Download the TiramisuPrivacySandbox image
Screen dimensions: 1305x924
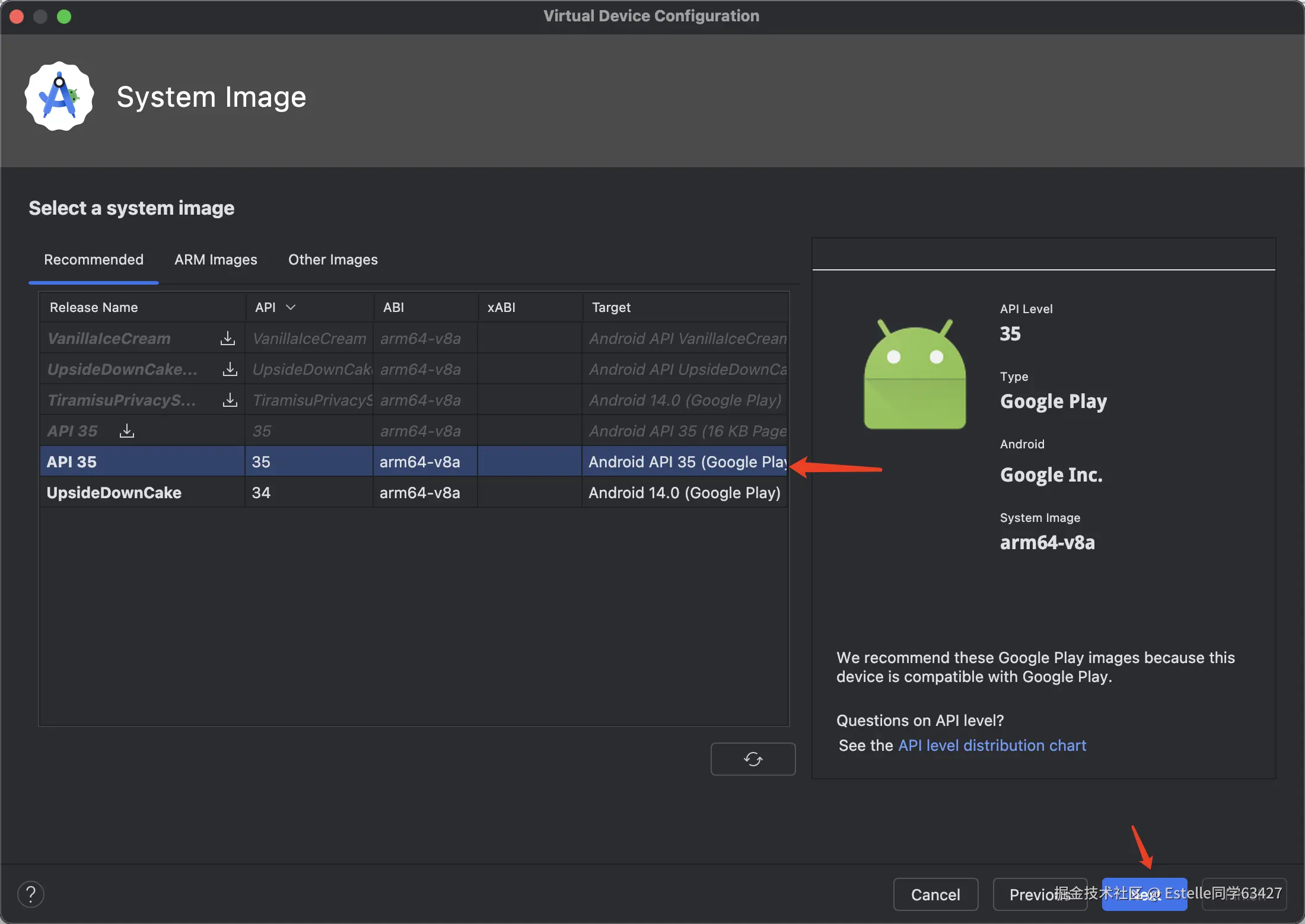[x=230, y=400]
